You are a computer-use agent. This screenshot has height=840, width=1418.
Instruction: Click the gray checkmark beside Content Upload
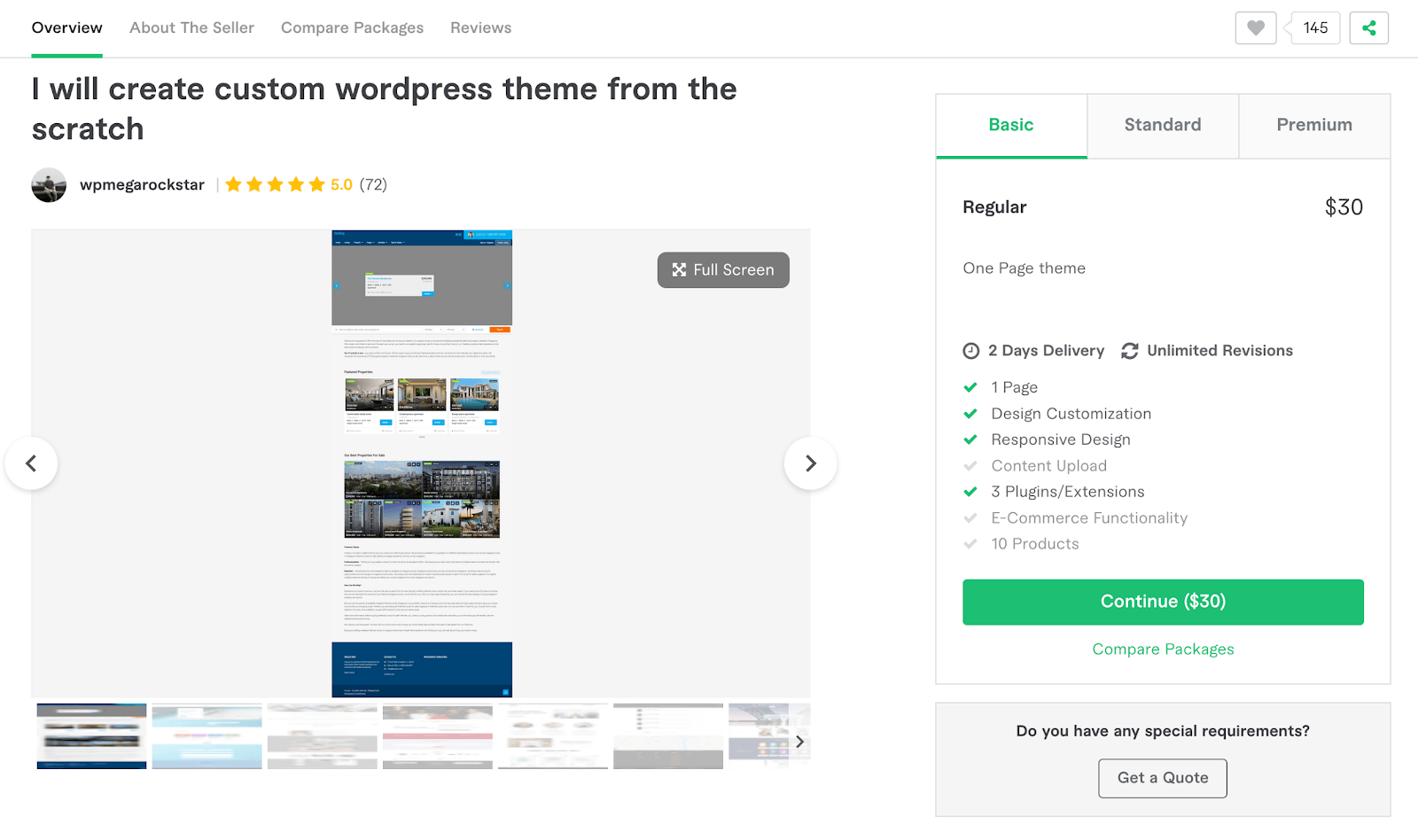[x=970, y=466]
